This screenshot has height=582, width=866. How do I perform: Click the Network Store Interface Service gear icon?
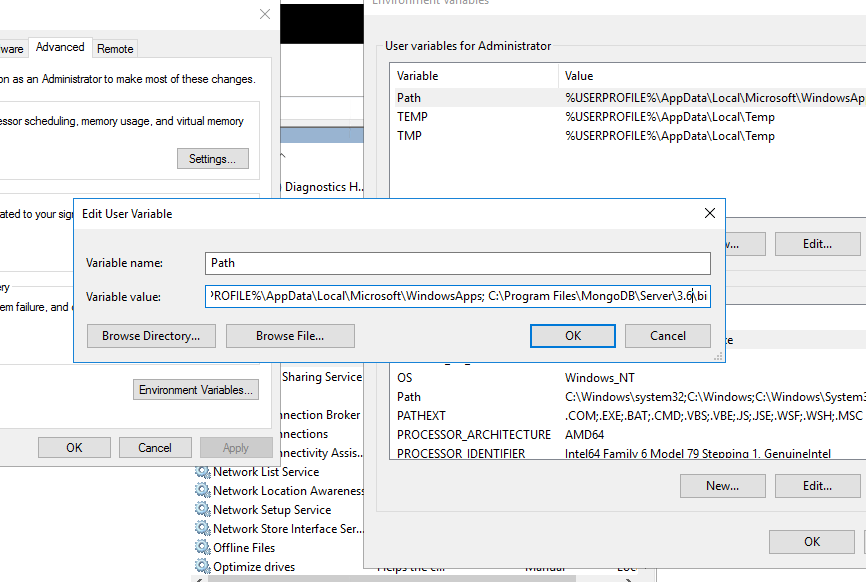point(203,528)
